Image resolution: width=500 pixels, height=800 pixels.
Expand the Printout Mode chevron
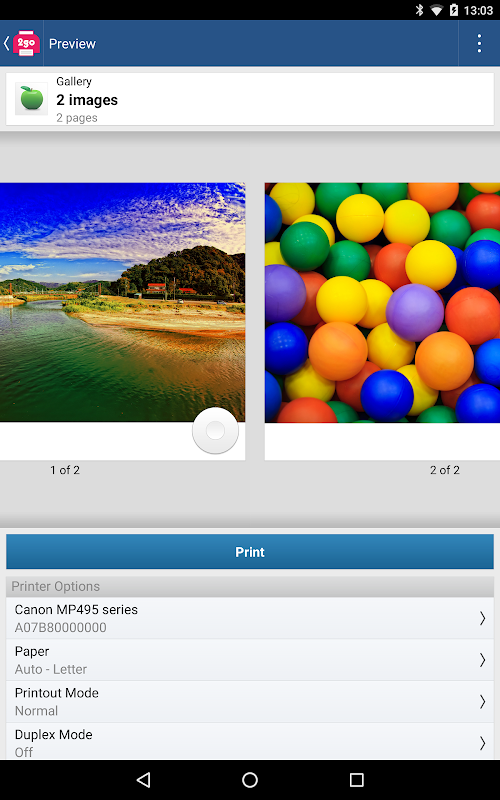point(482,702)
